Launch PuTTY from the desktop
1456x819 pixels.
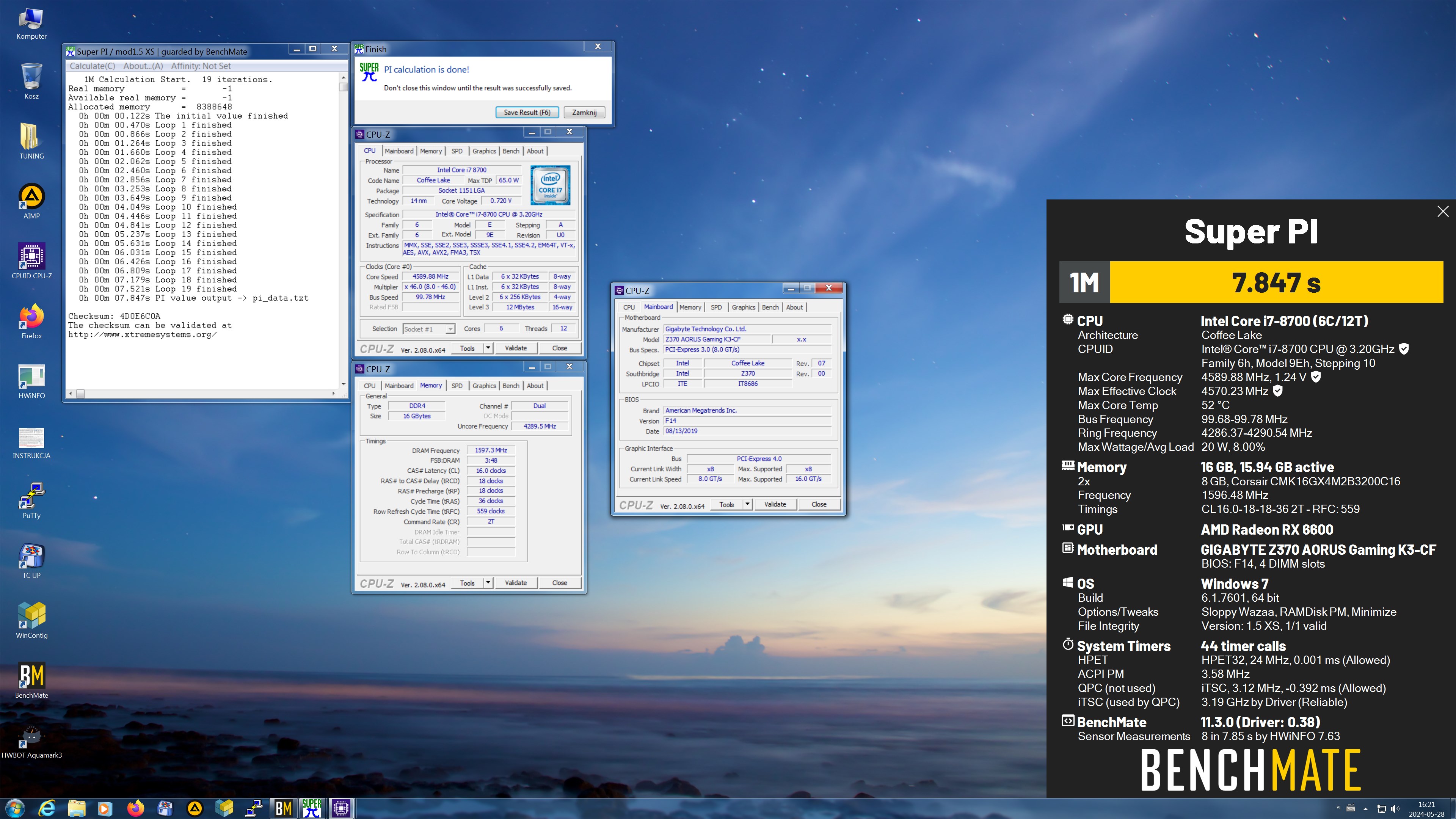(31, 501)
